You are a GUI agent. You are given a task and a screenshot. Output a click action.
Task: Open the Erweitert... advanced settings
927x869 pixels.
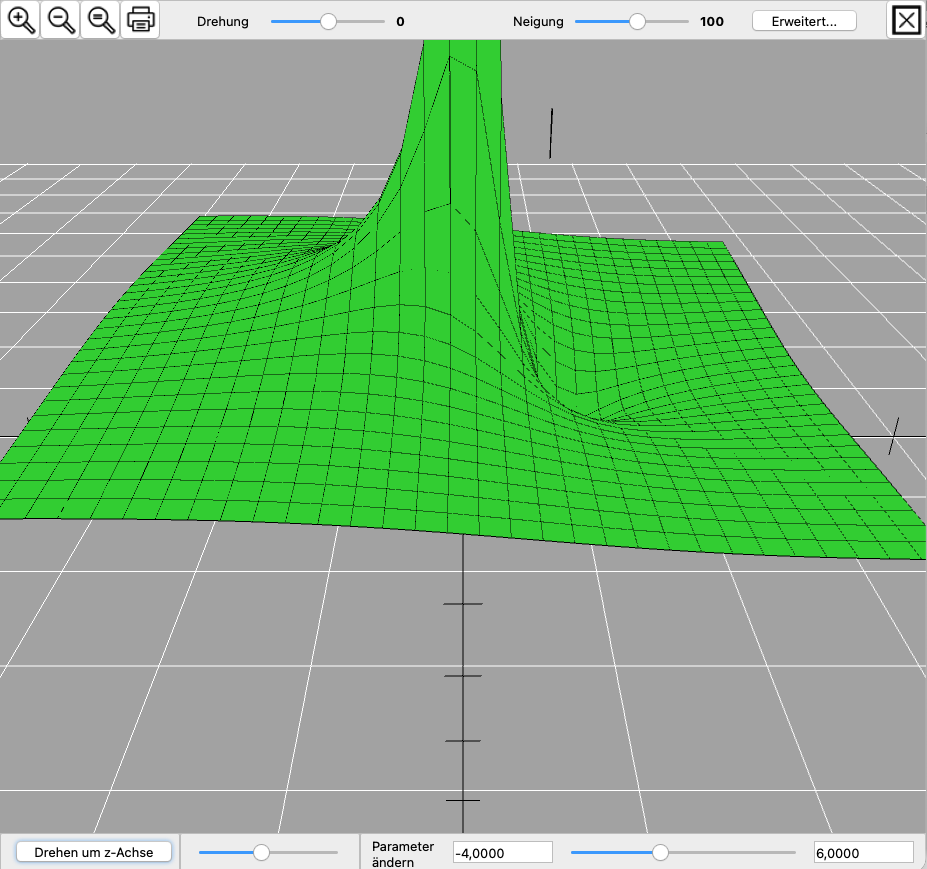click(804, 21)
